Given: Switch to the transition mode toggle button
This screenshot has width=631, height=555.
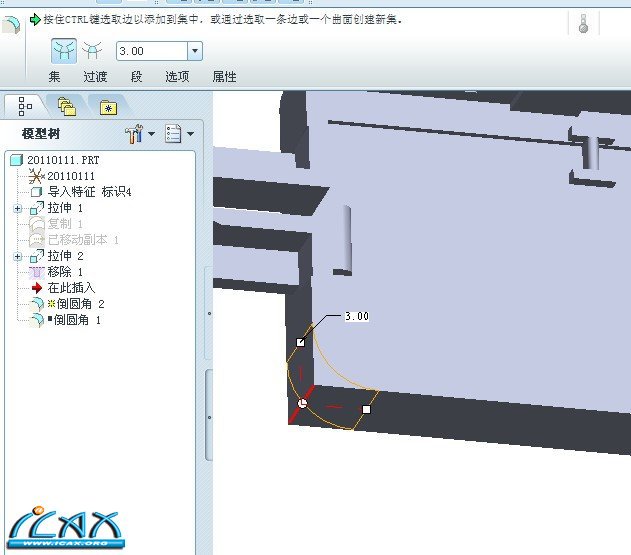Looking at the screenshot, I should 92,51.
